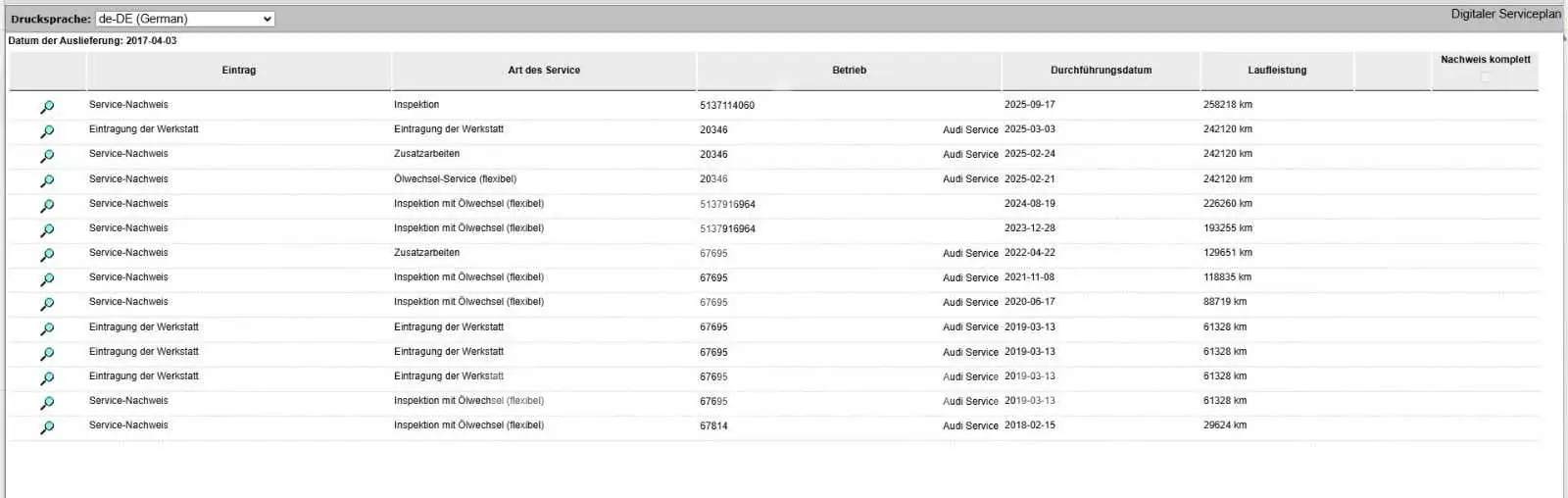Viewport: 1568px width, 498px height.
Task: Open details for the 2025-09-17 Inspektion entry
Action: [47, 107]
